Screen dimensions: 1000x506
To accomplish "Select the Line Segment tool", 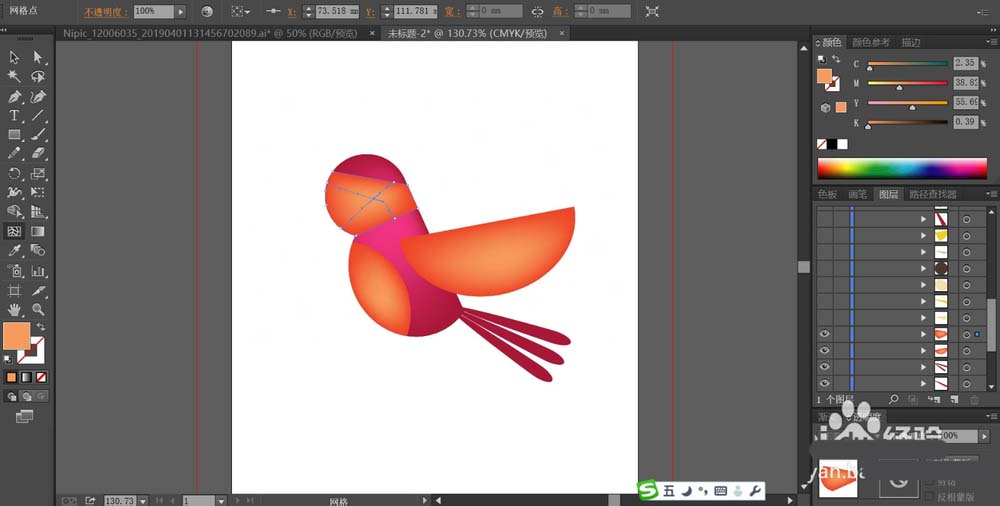I will (38, 115).
